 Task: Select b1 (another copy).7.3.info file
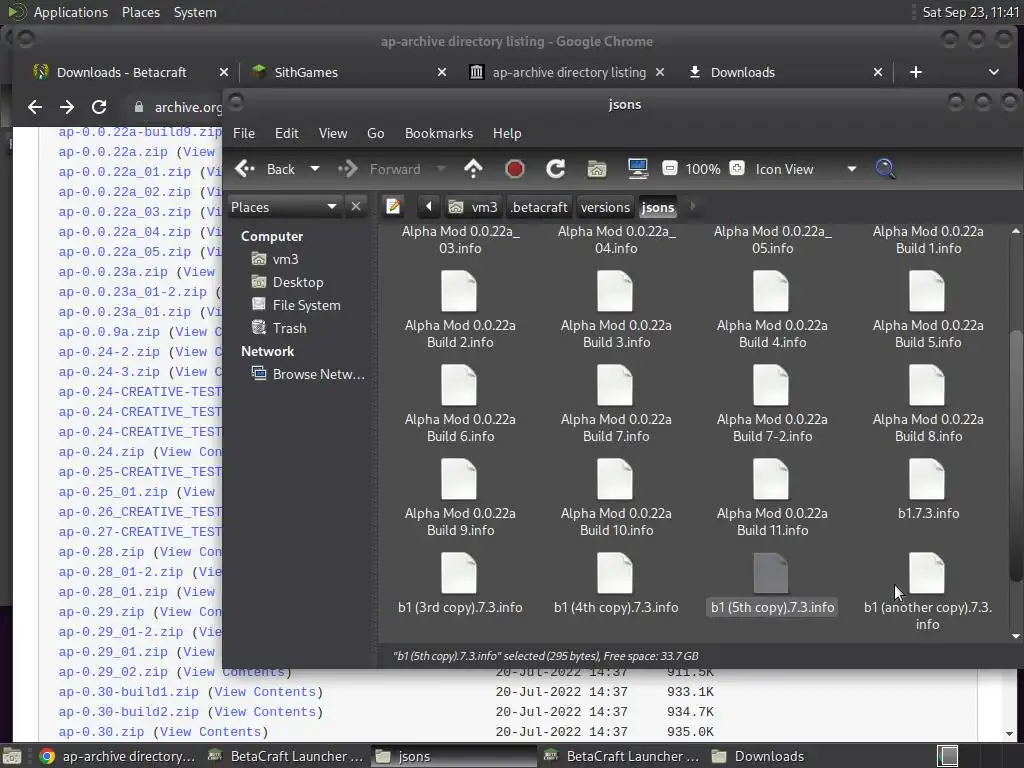(928, 592)
